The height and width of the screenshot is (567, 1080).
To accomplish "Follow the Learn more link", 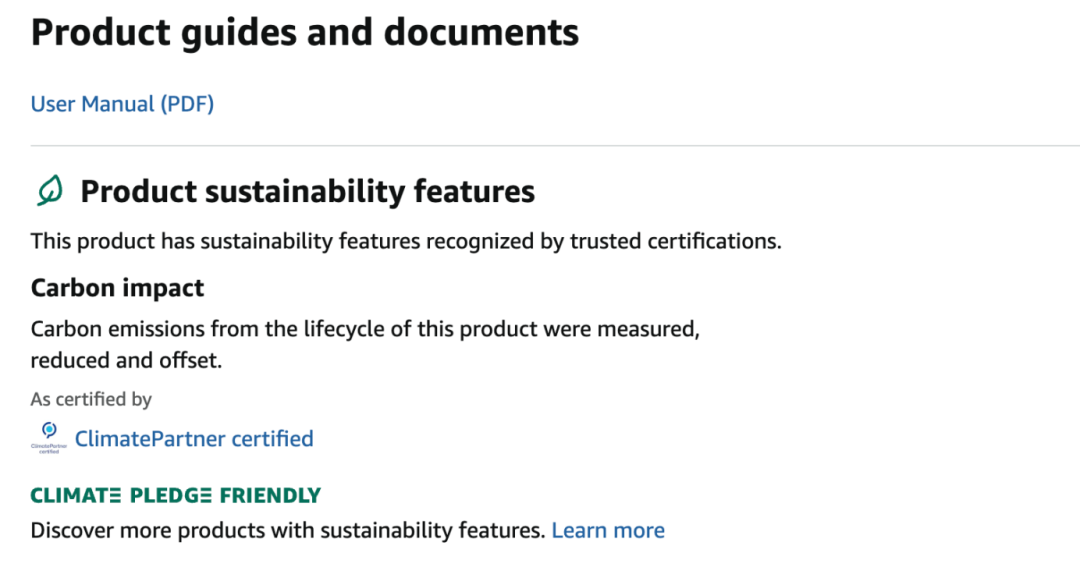I will coord(608,530).
